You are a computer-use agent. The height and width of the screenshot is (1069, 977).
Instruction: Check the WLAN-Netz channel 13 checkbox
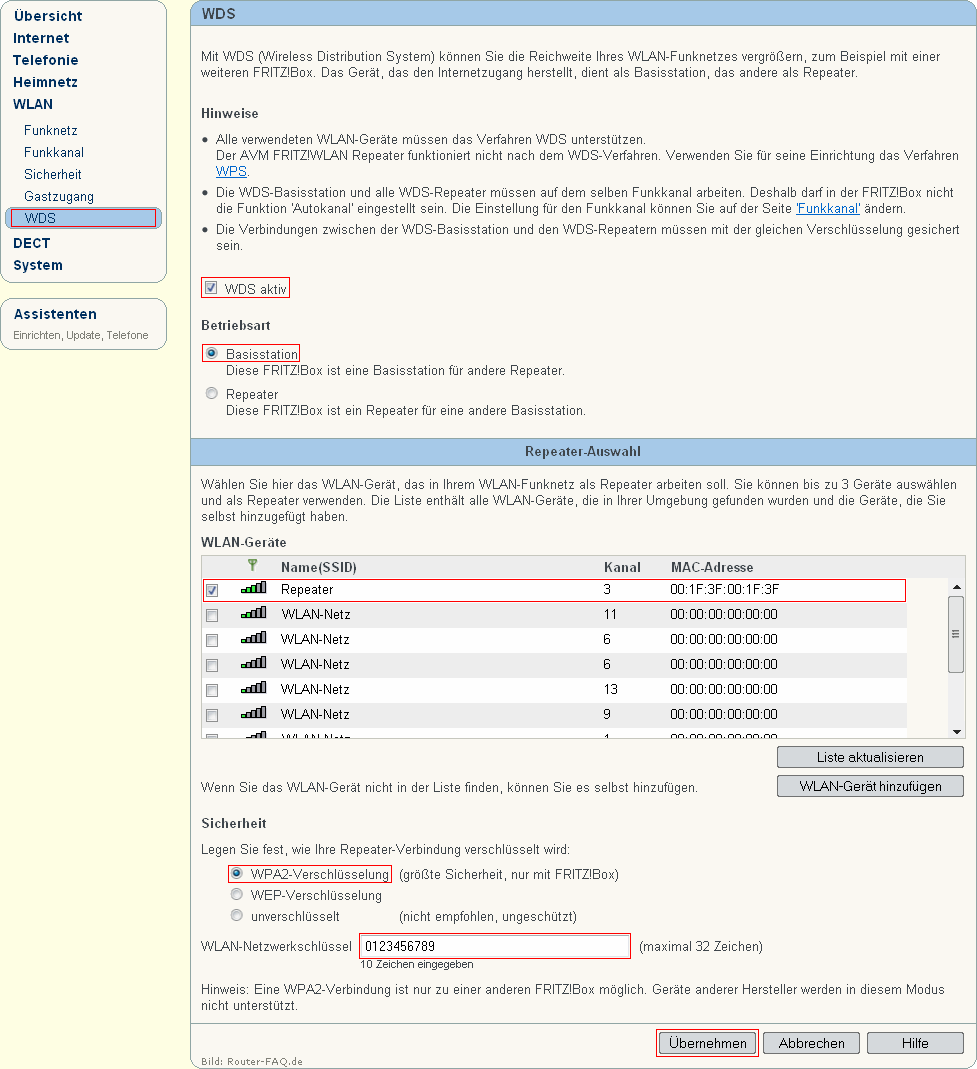point(212,691)
